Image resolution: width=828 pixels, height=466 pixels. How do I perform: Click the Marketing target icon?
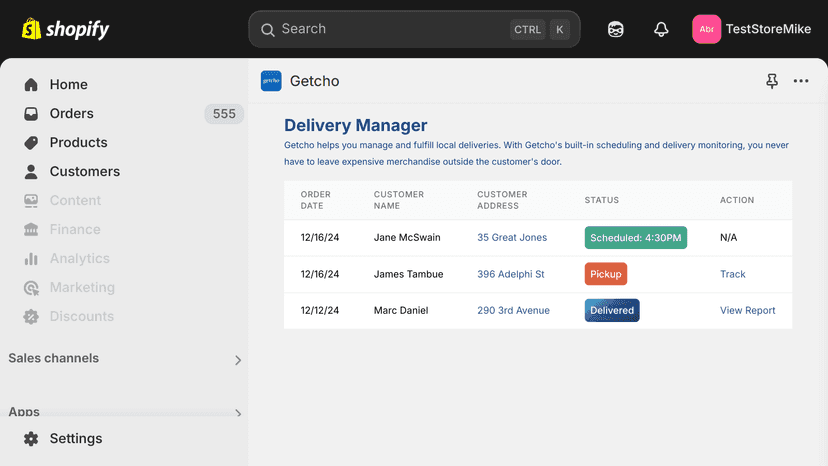pos(31,287)
